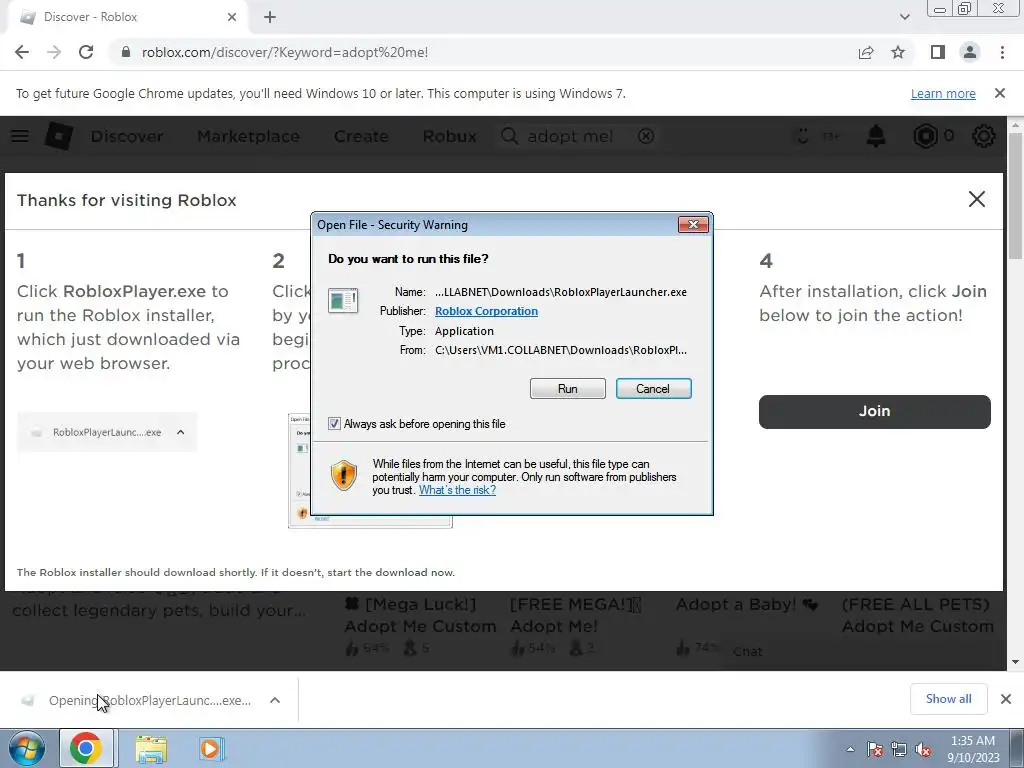The width and height of the screenshot is (1024, 768).
Task: Click the Roblox logo icon
Action: (x=59, y=136)
